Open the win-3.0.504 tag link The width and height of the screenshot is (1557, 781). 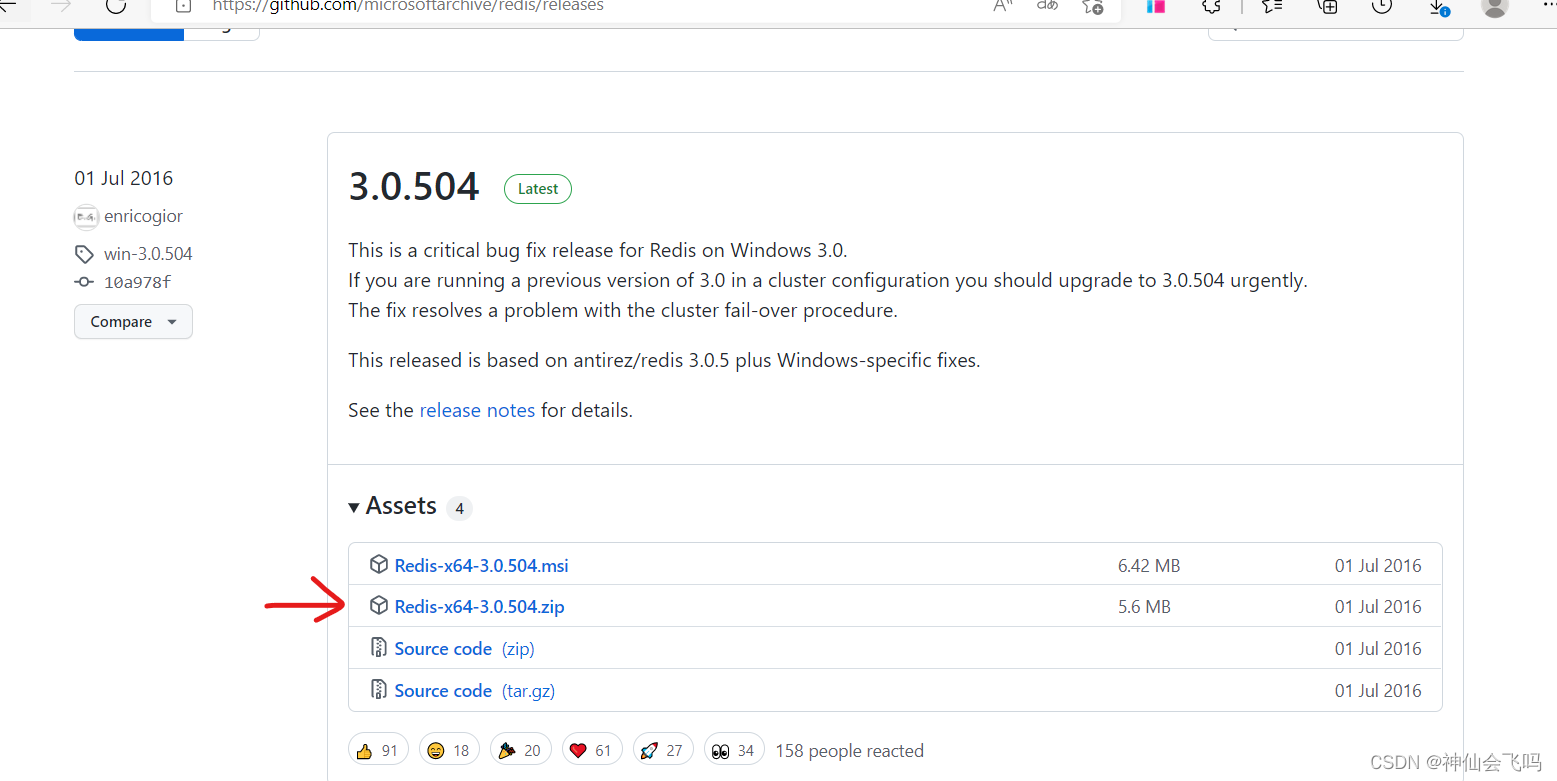tap(148, 254)
